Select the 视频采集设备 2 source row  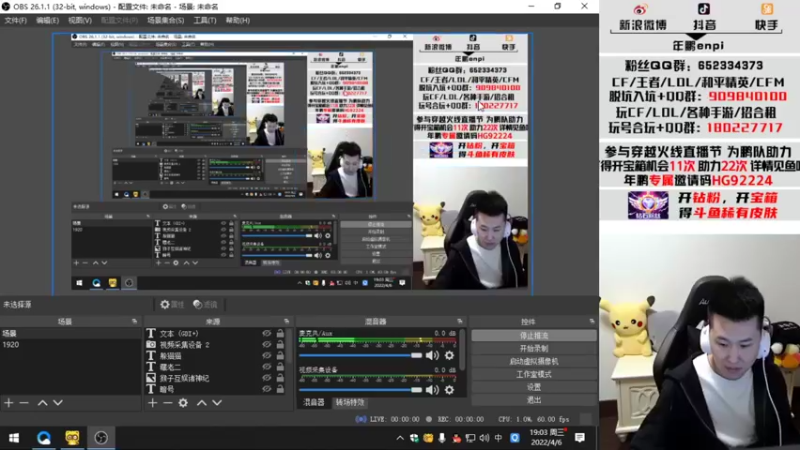click(216, 344)
